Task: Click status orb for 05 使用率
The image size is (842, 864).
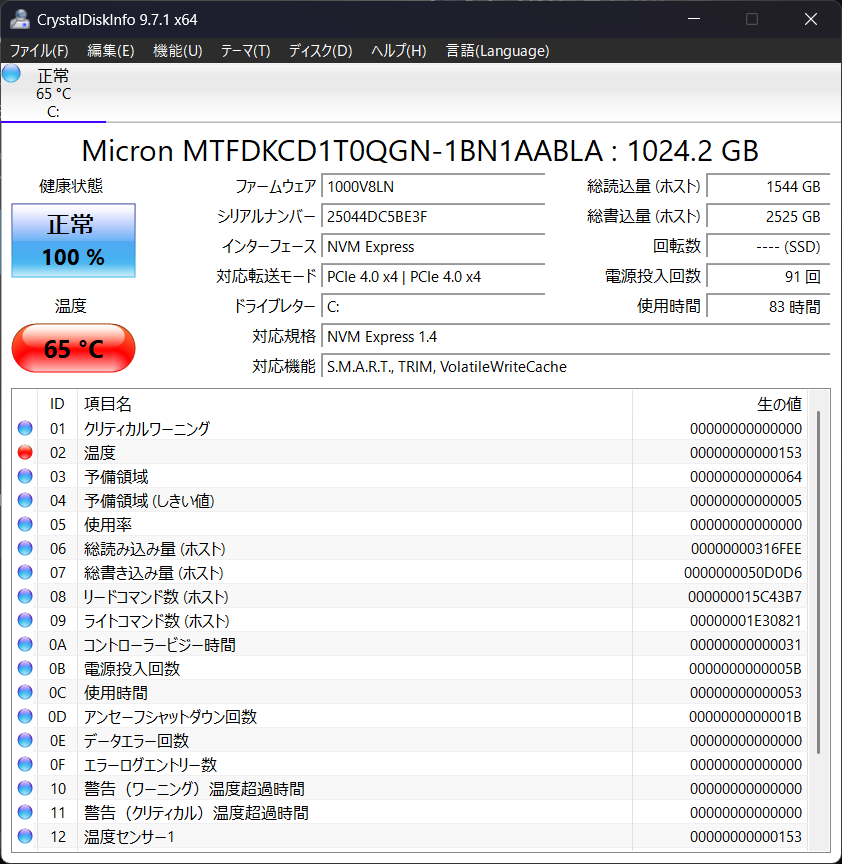Action: point(25,524)
